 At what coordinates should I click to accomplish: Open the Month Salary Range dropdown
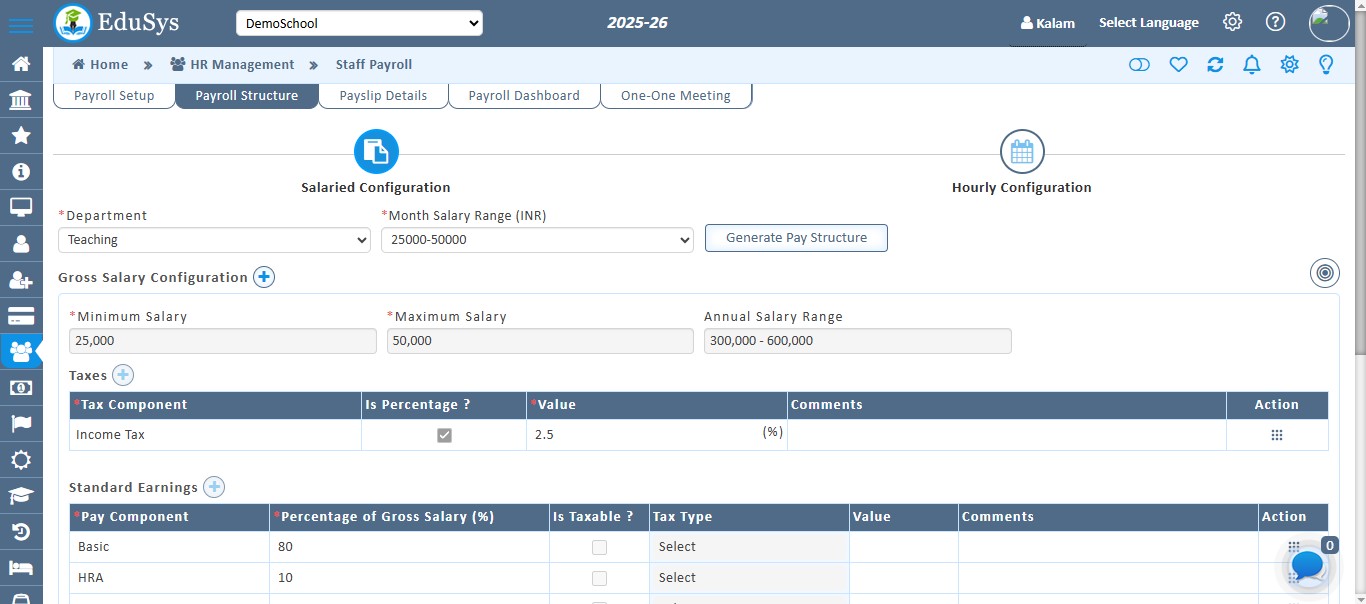pyautogui.click(x=536, y=240)
